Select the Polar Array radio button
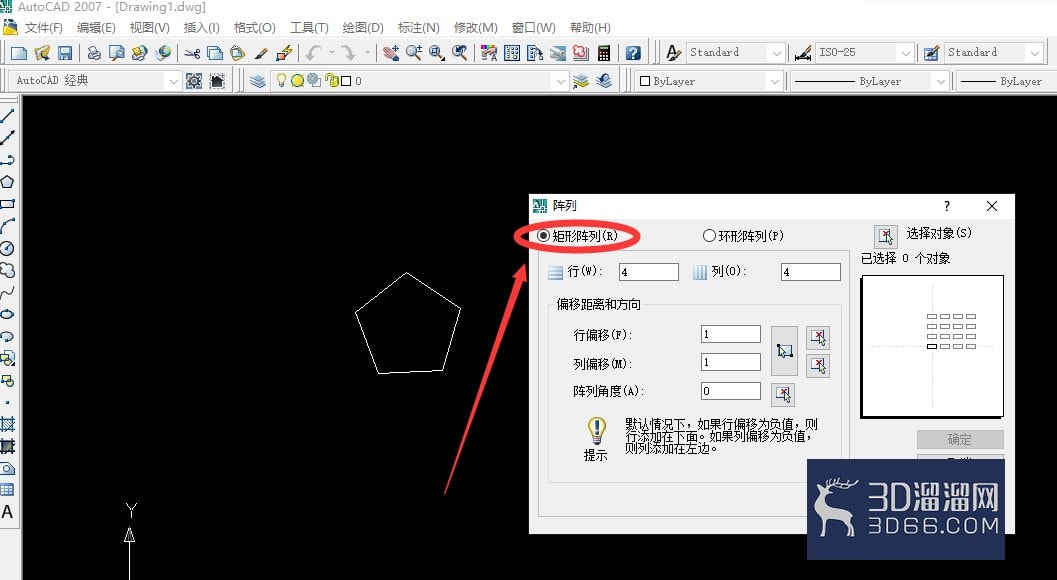The width and height of the screenshot is (1057, 580). pos(708,235)
